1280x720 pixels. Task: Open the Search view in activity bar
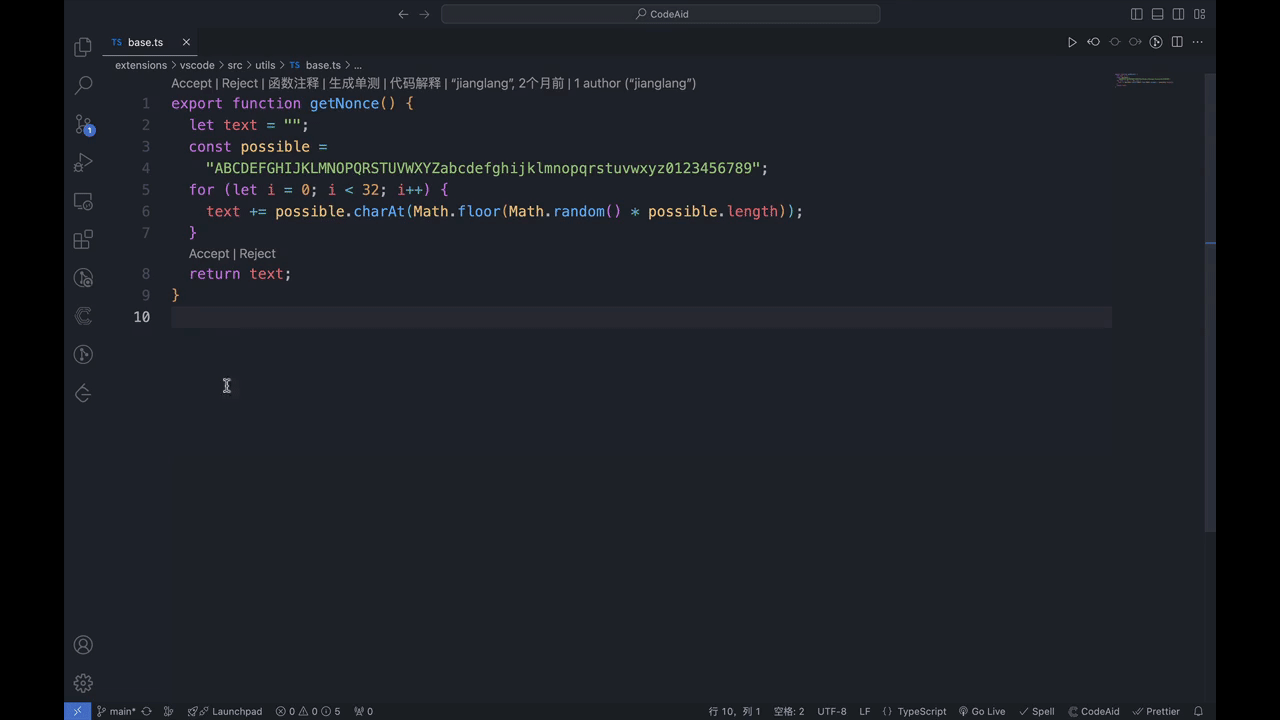pyautogui.click(x=84, y=86)
